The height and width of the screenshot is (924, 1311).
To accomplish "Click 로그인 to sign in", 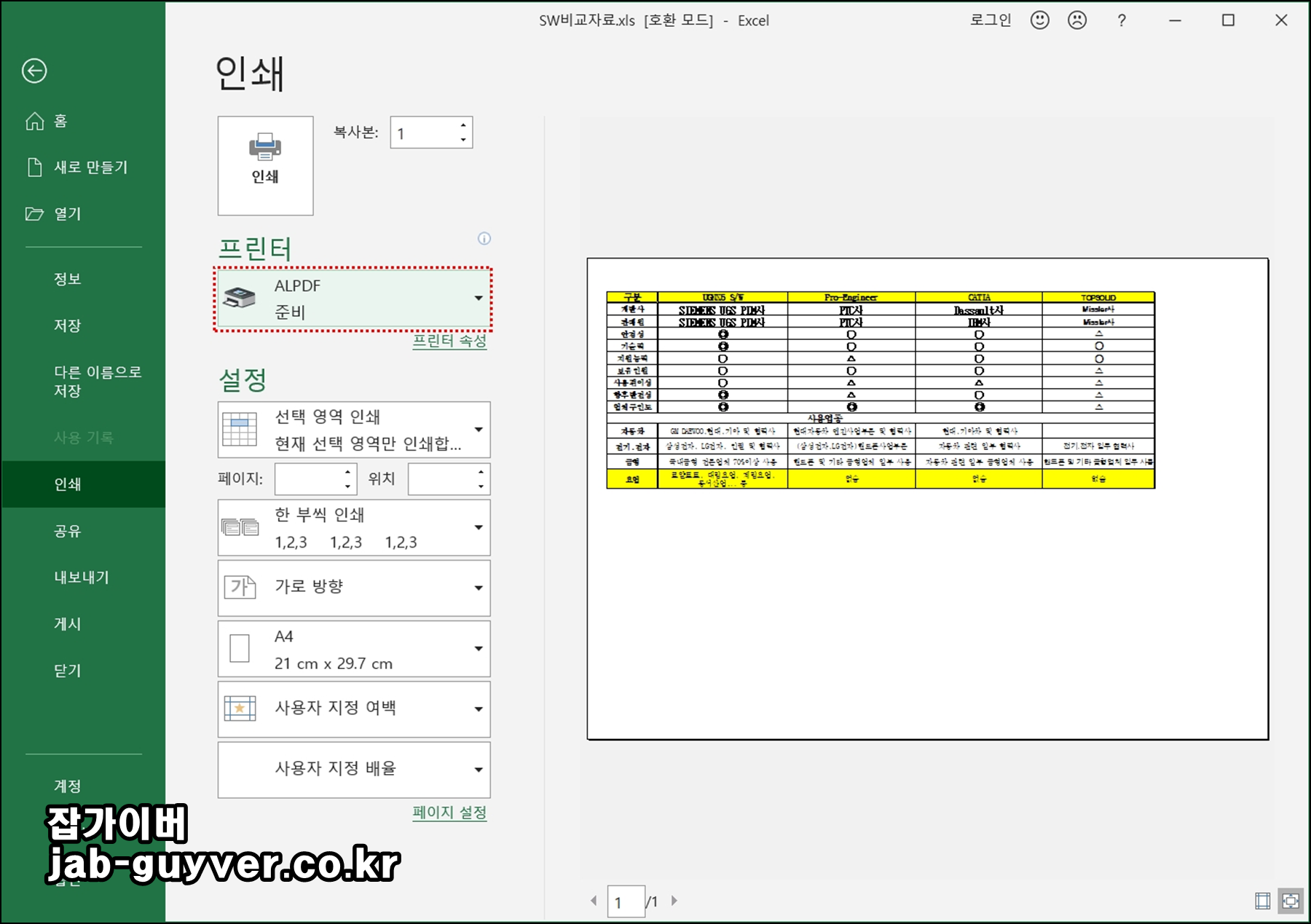I will pyautogui.click(x=991, y=20).
